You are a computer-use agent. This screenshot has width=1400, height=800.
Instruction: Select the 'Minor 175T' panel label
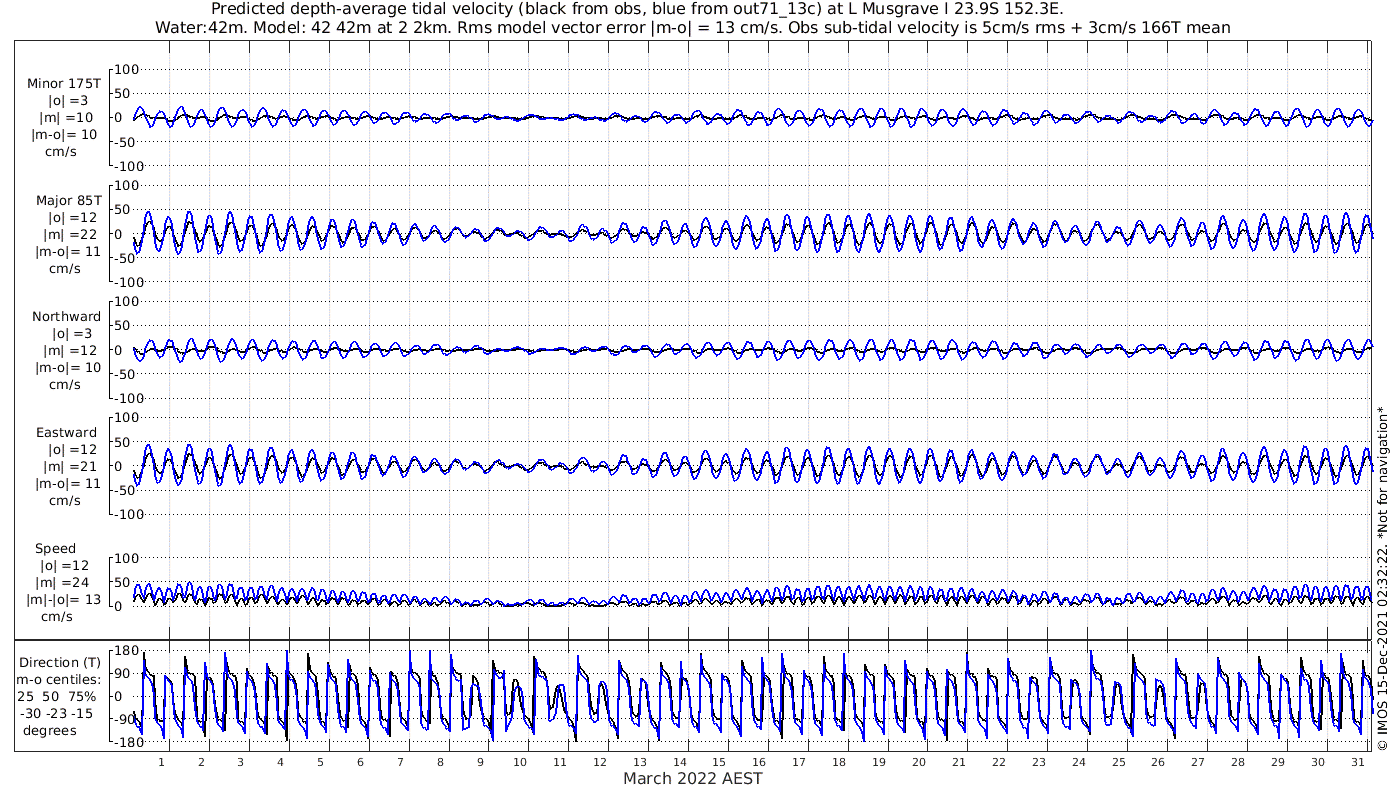coord(64,84)
